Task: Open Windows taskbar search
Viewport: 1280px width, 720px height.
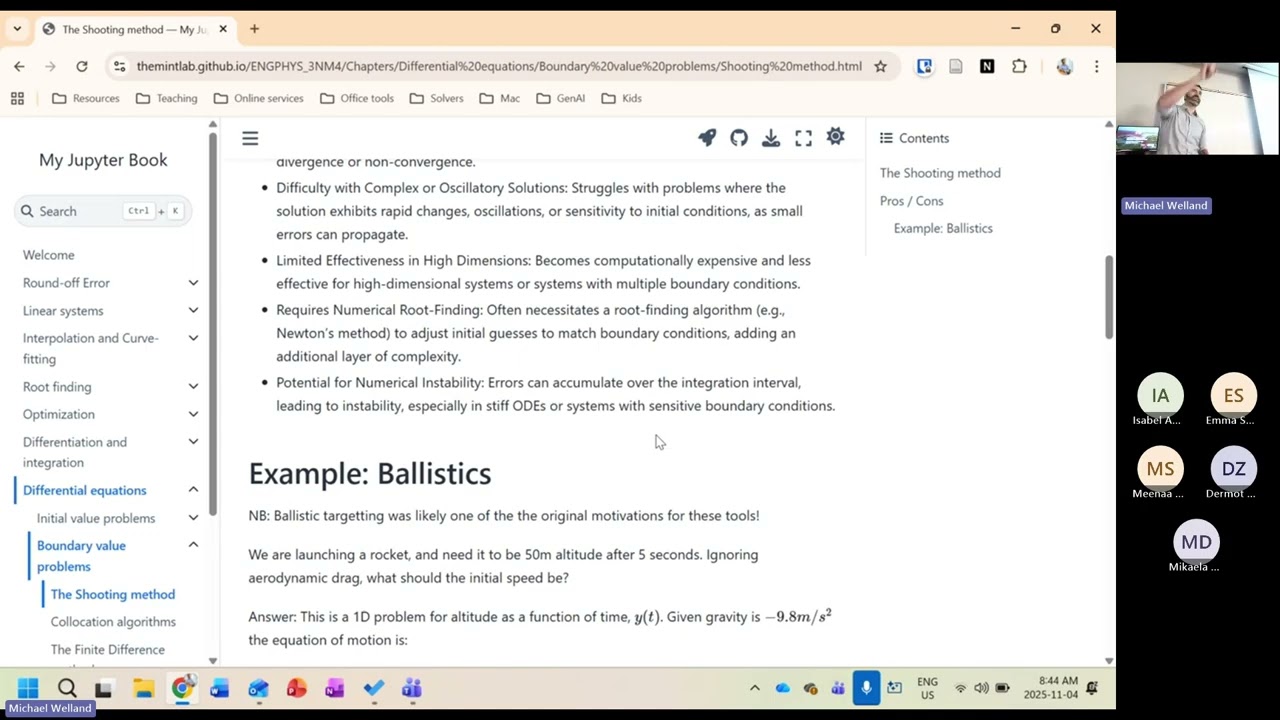Action: (67, 688)
